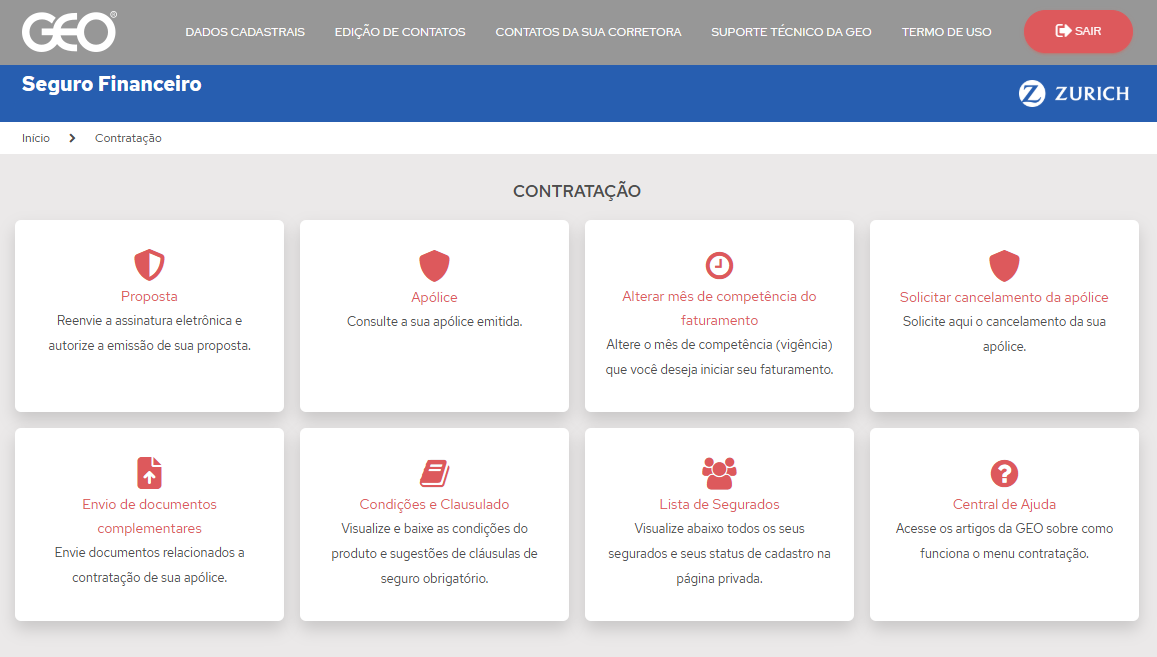1157x657 pixels.
Task: Open Alterar mês de competência do faturamento
Action: click(719, 308)
